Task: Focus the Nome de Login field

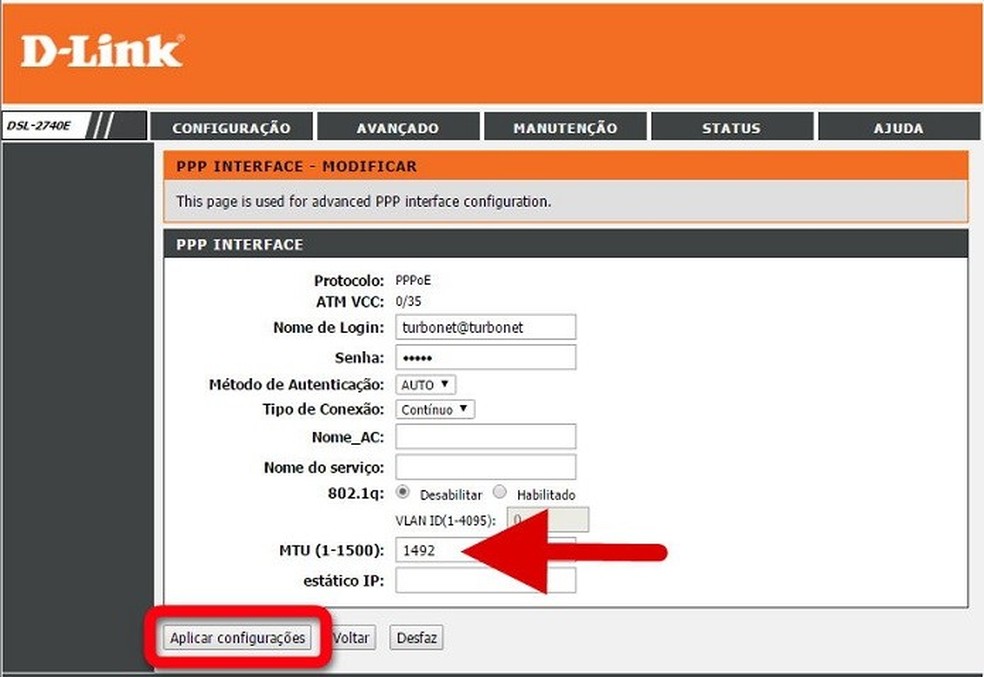Action: 485,327
